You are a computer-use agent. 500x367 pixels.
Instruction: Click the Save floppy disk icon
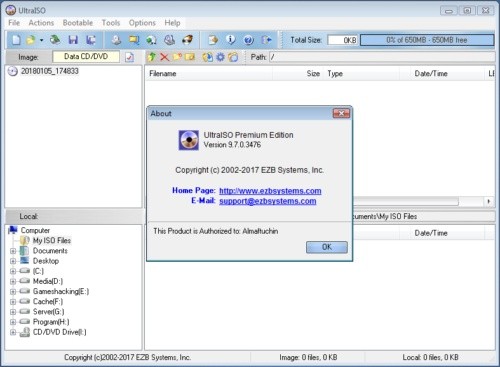(x=73, y=40)
